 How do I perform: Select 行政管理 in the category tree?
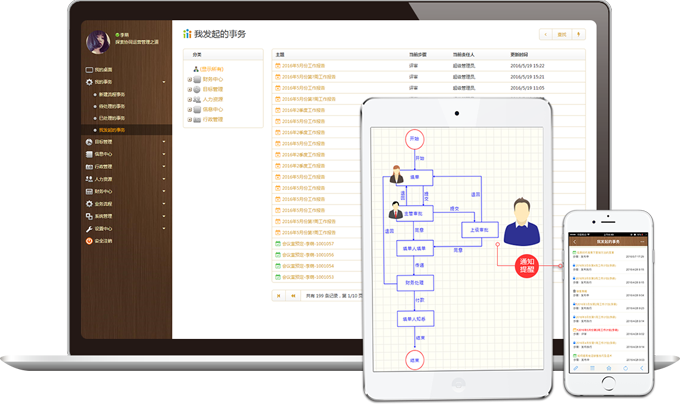212,119
